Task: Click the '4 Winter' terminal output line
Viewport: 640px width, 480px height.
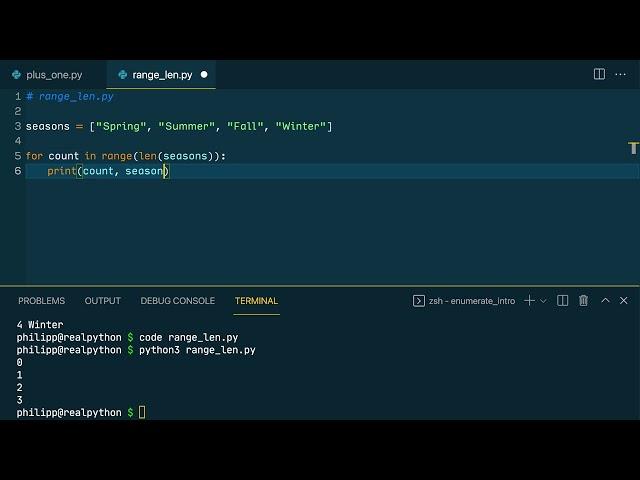Action: tap(40, 325)
